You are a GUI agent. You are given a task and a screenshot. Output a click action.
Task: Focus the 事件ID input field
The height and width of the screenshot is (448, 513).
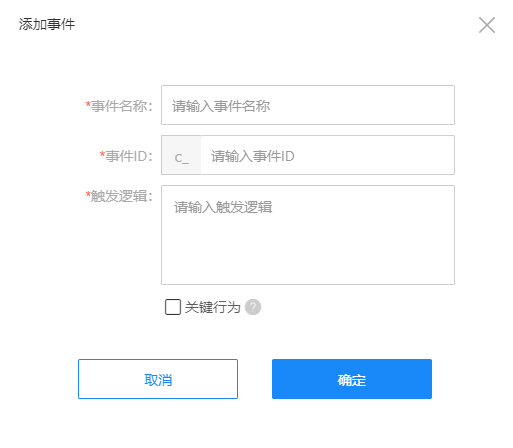(328, 155)
